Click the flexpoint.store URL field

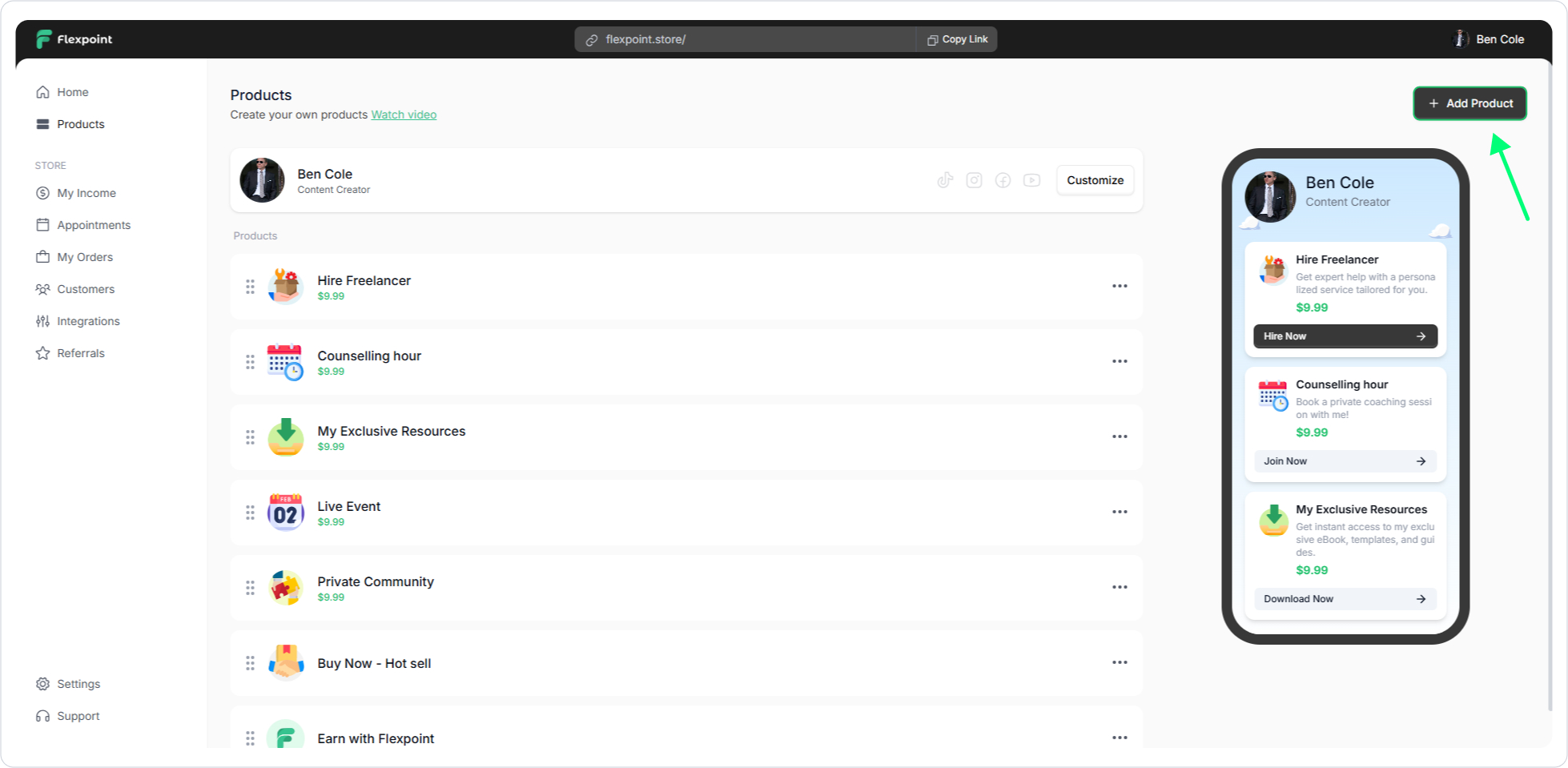(x=745, y=39)
